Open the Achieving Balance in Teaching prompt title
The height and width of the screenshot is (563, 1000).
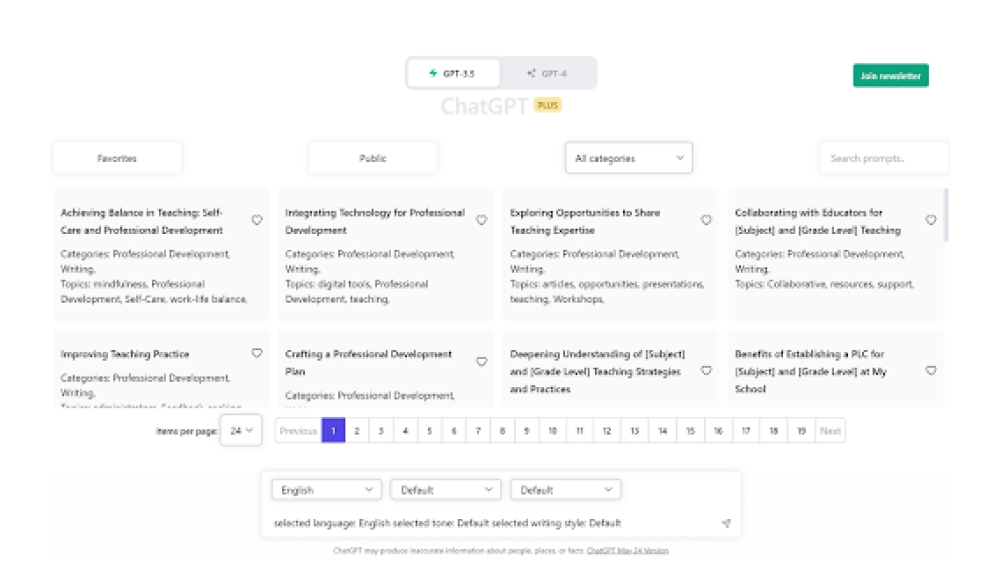click(x=142, y=221)
